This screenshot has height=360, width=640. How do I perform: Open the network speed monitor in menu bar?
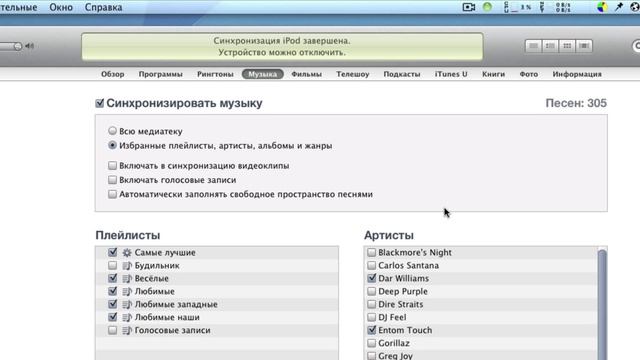click(556, 7)
